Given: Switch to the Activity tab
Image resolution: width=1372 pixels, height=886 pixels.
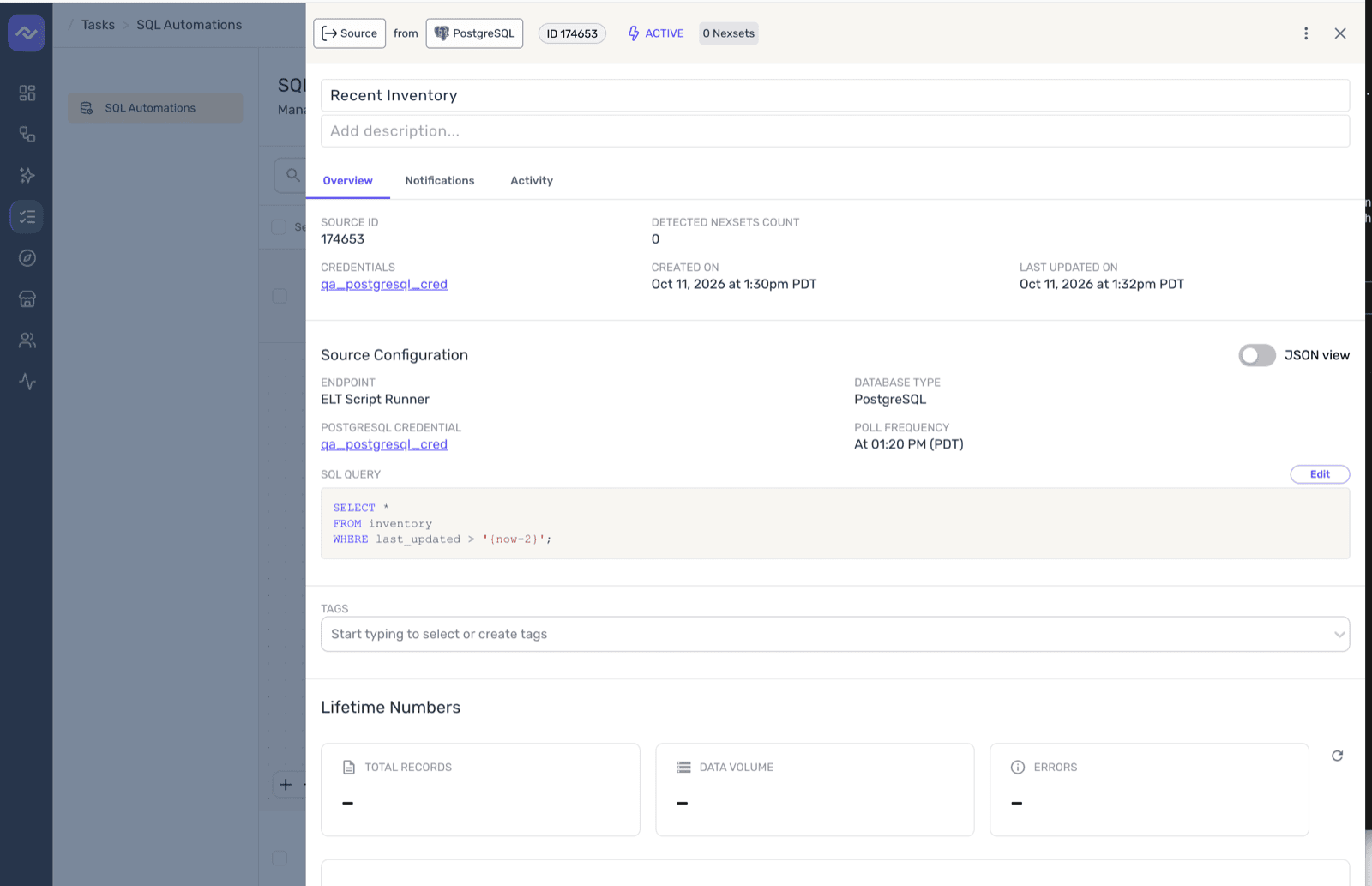Looking at the screenshot, I should [x=532, y=181].
